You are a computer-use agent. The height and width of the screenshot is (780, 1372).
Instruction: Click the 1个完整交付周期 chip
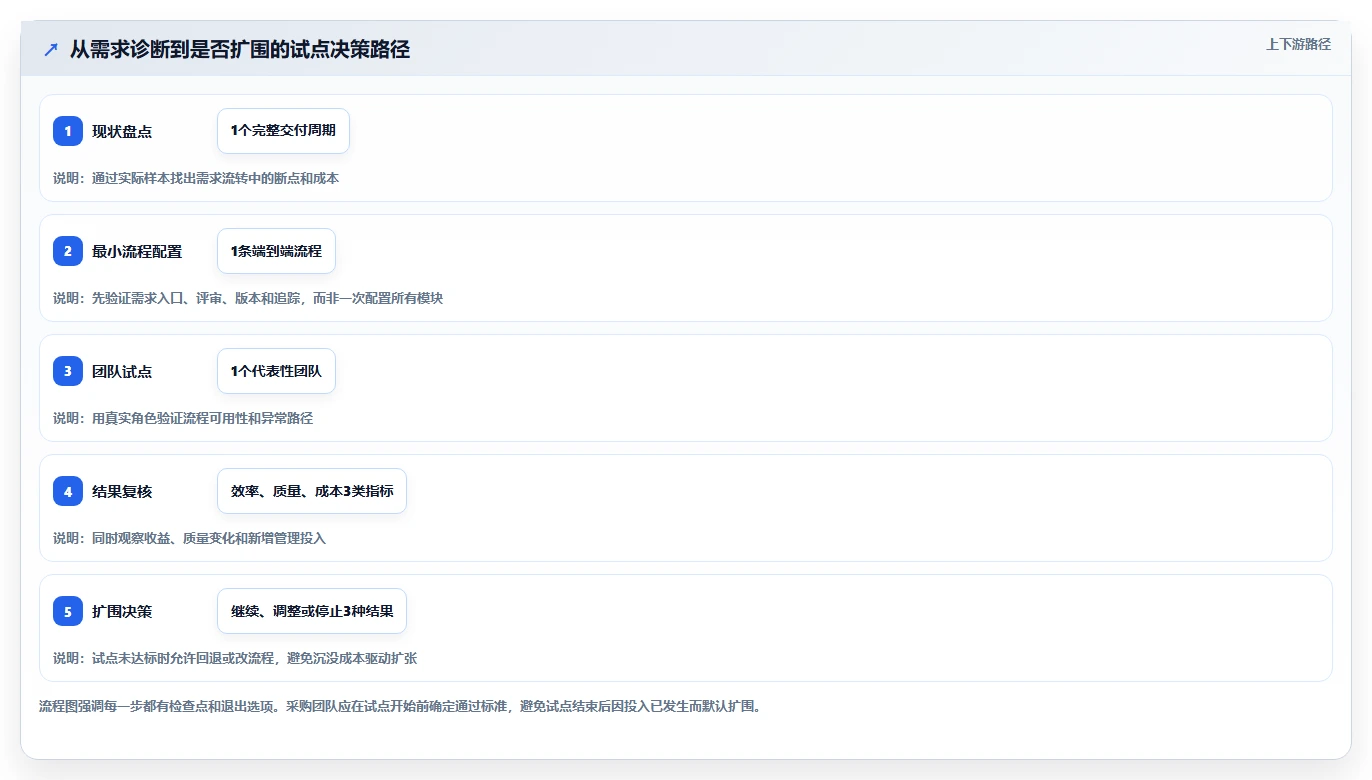click(x=283, y=131)
